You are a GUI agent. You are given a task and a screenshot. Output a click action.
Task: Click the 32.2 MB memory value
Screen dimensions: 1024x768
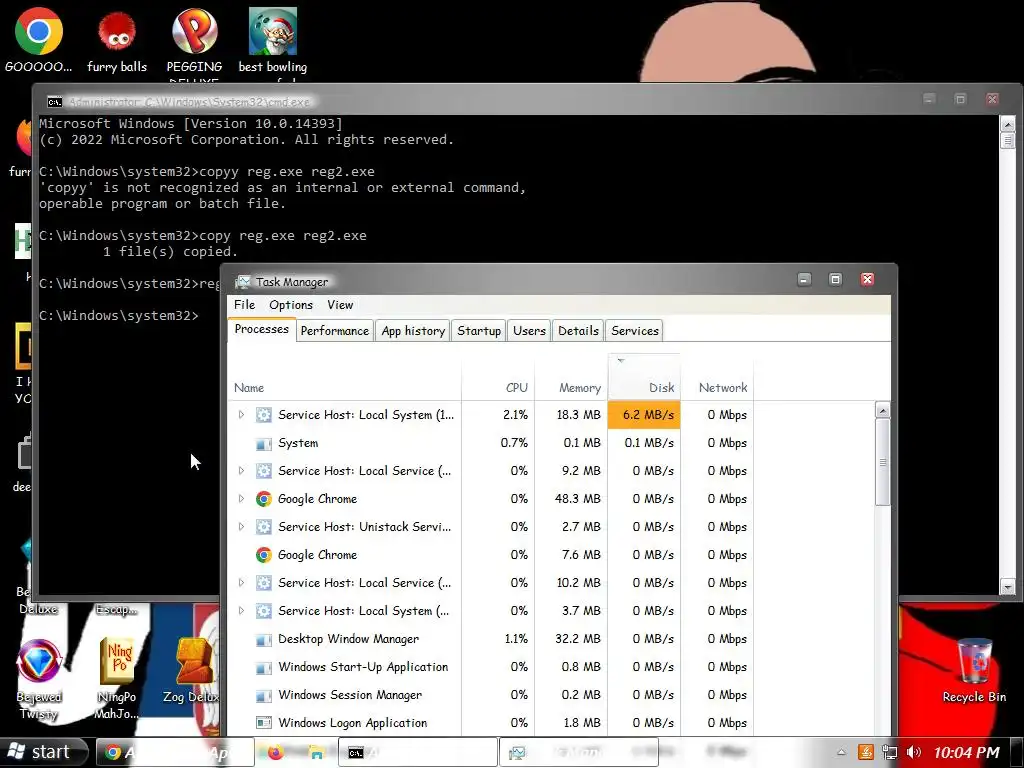click(x=578, y=639)
